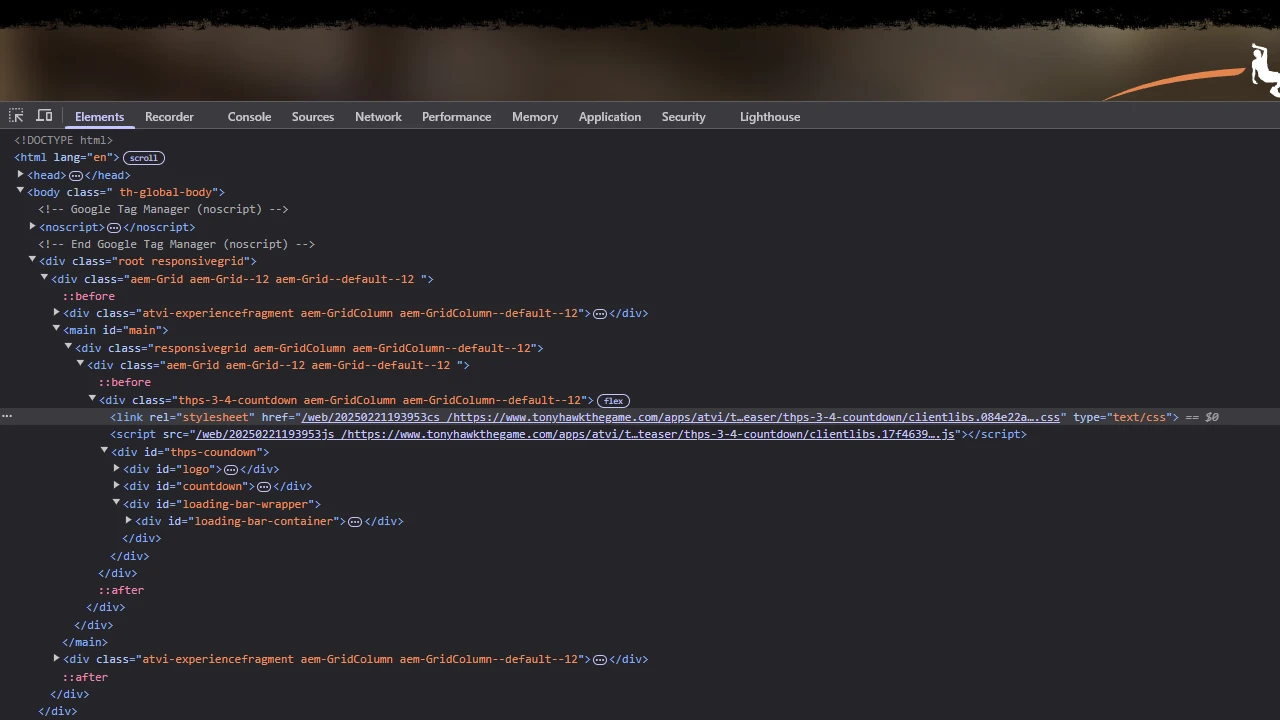The width and height of the screenshot is (1280, 720).
Task: Collapse the loading-bar-wrapper div
Action: 116,503
